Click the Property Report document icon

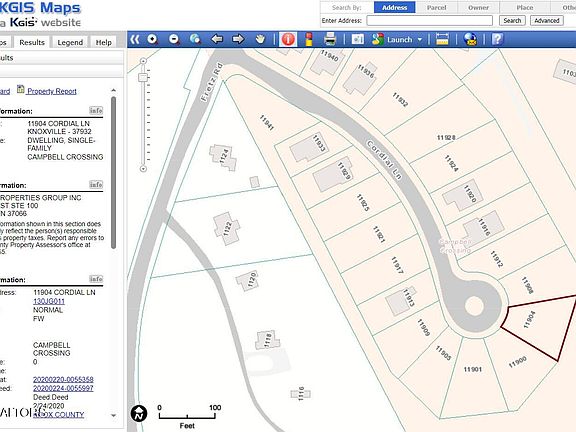point(21,90)
